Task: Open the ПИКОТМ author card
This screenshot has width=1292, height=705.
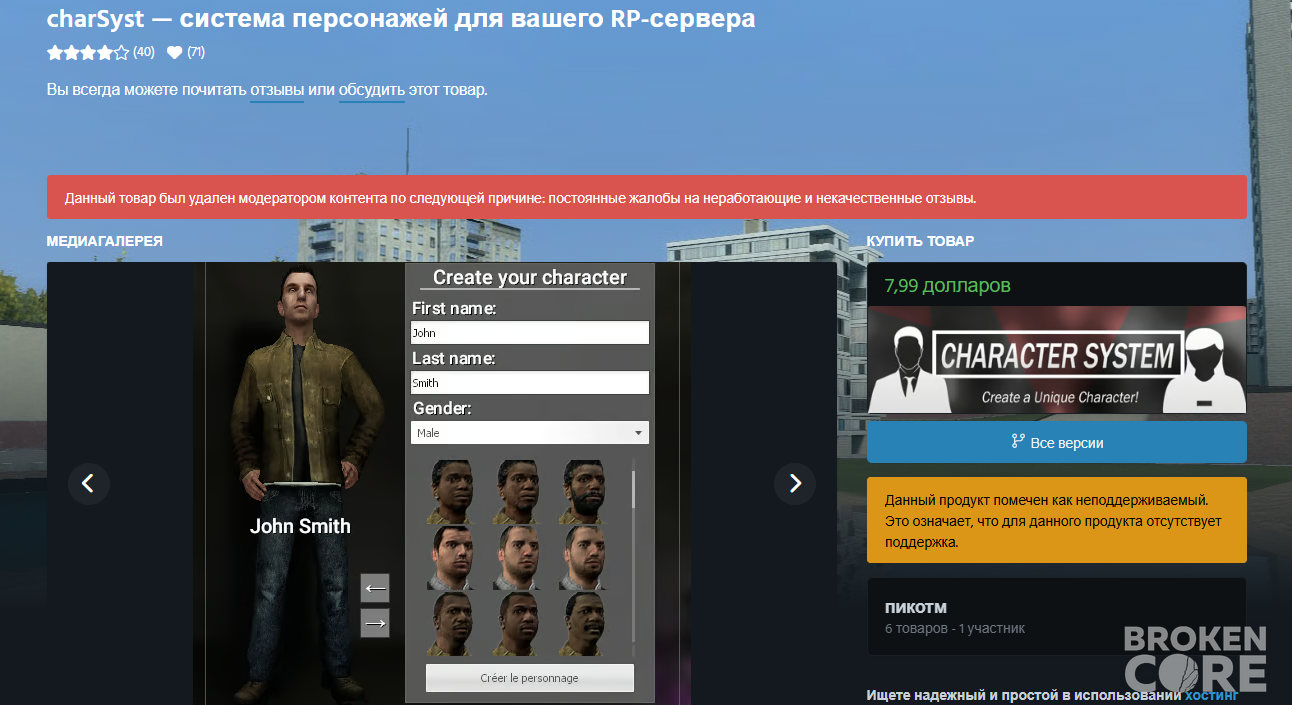Action: point(1057,617)
